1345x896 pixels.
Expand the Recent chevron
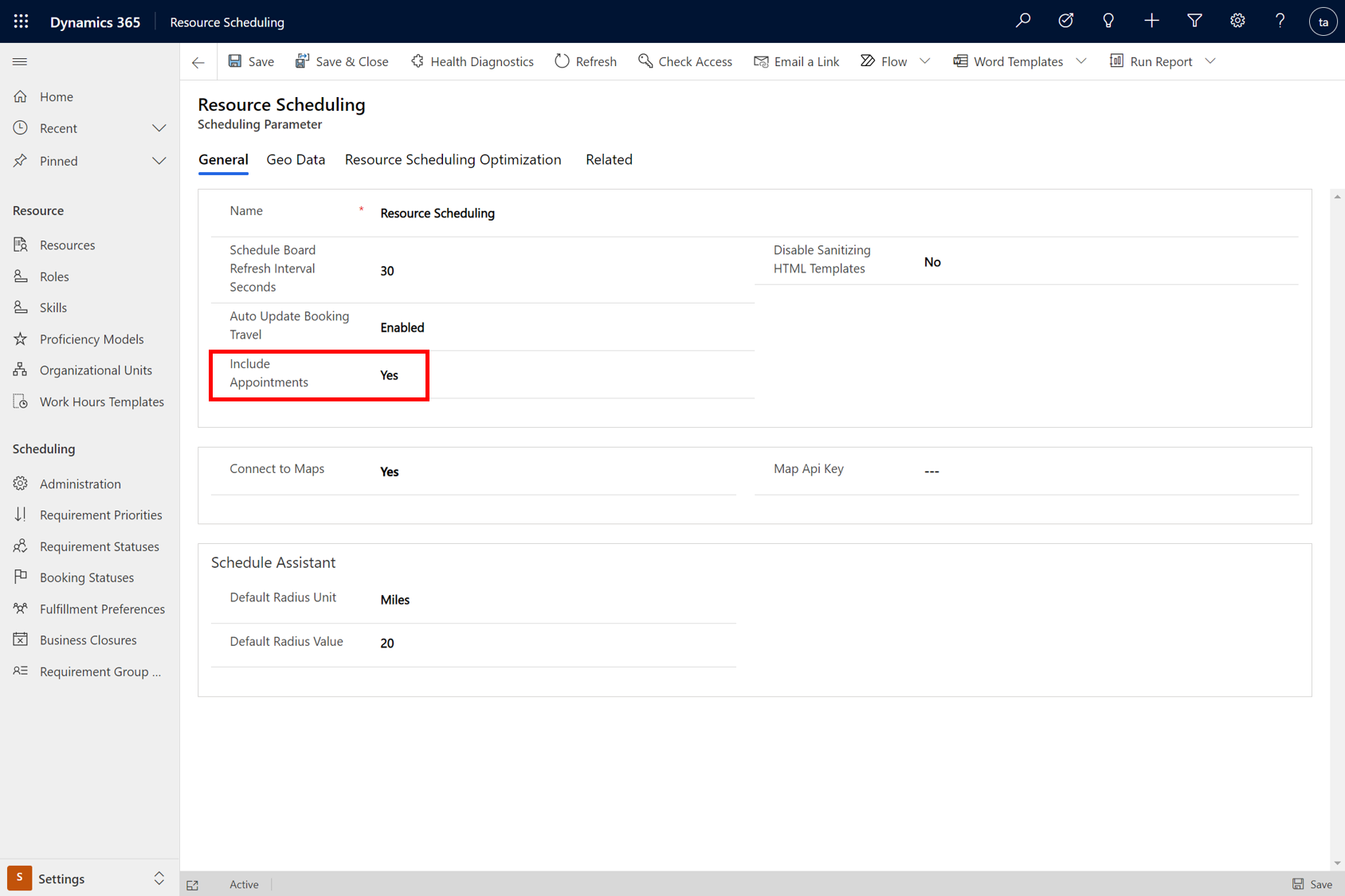pyautogui.click(x=159, y=128)
